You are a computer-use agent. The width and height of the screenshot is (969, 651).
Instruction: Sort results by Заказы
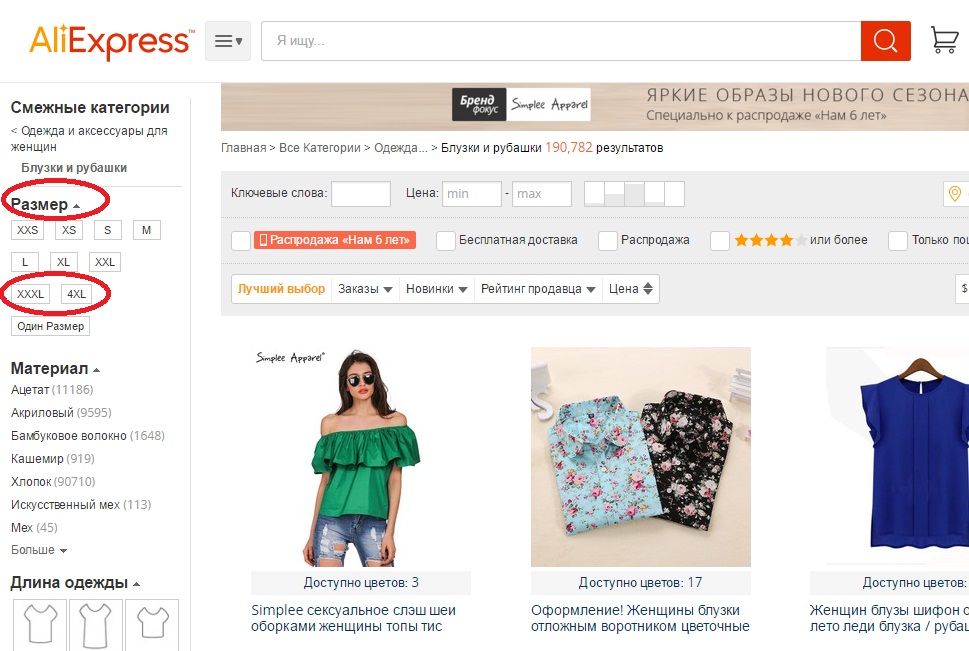[x=365, y=289]
